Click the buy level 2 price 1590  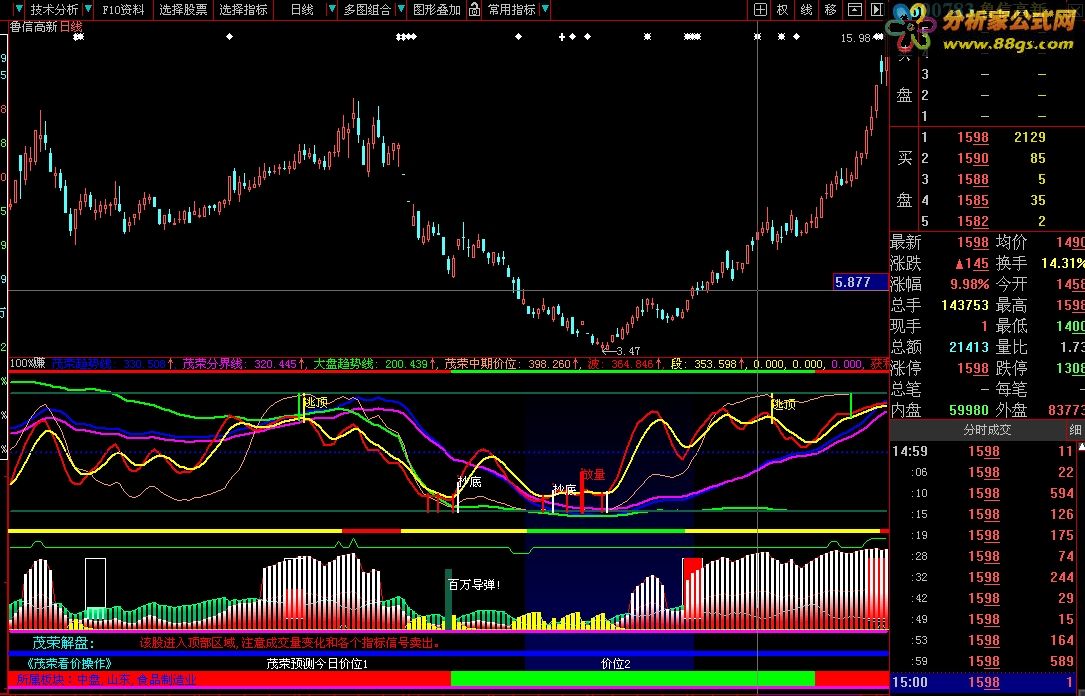pyautogui.click(x=973, y=158)
